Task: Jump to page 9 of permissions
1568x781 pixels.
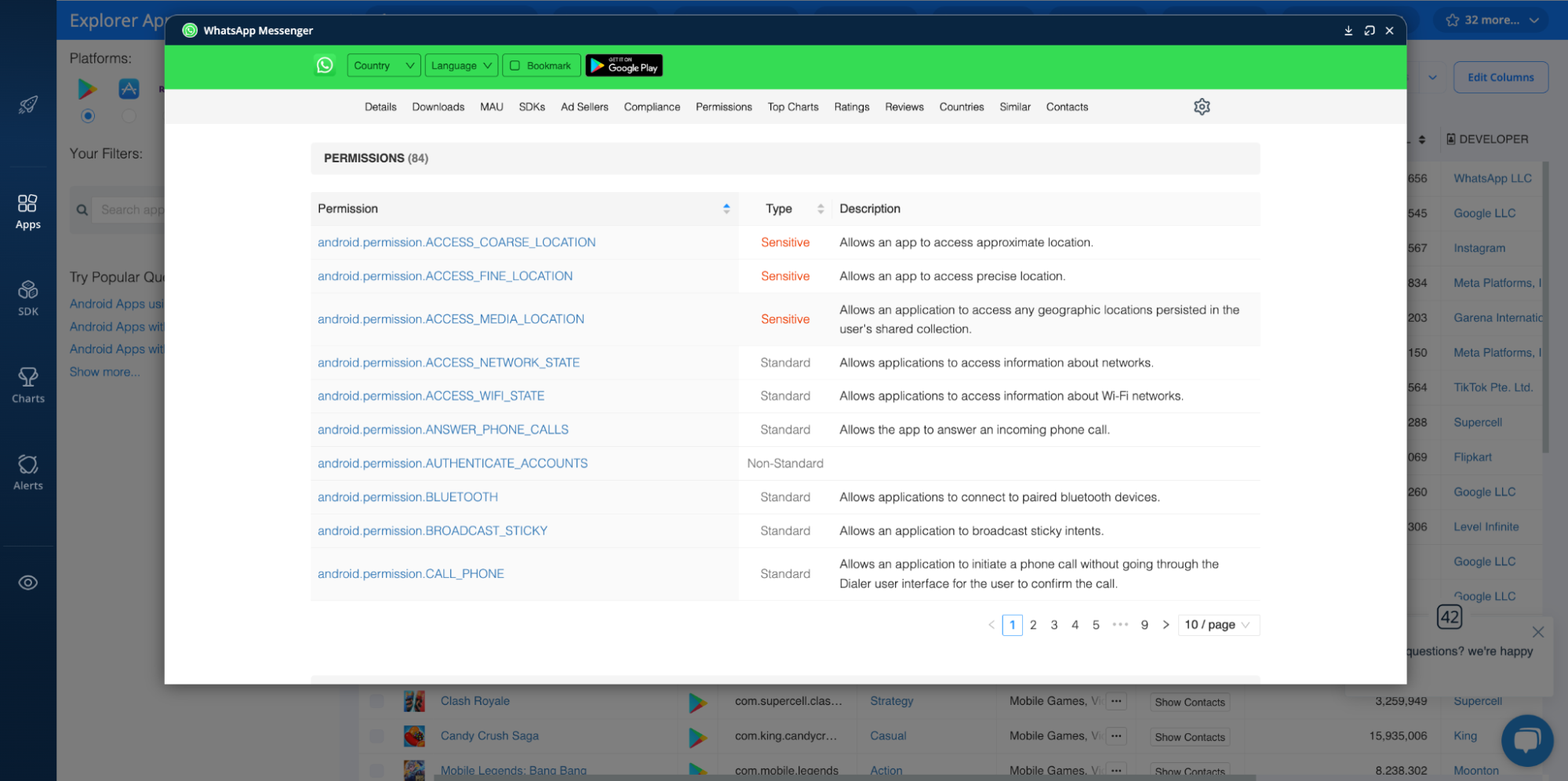Action: pos(1144,625)
